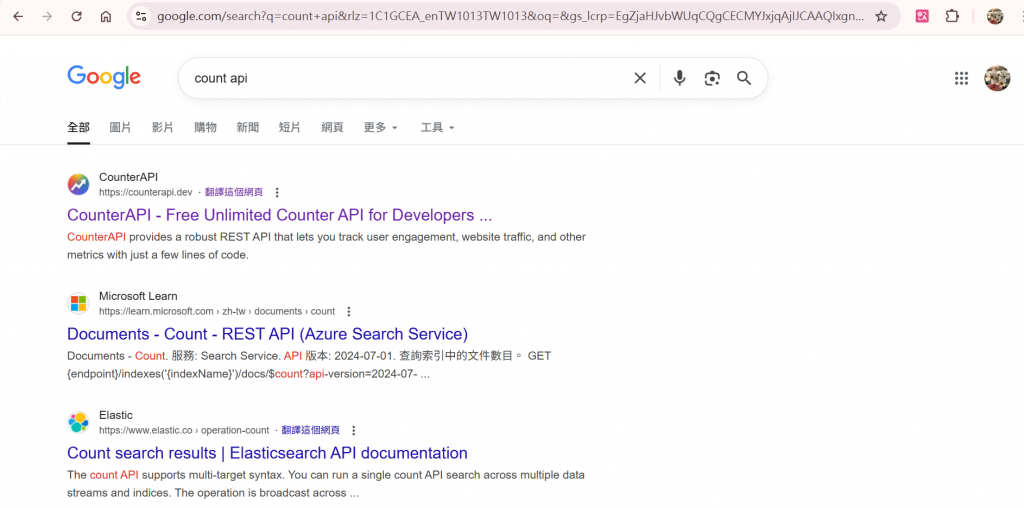Open the Chrome profile avatar in toolbar
The width and height of the screenshot is (1024, 508).
(x=995, y=16)
